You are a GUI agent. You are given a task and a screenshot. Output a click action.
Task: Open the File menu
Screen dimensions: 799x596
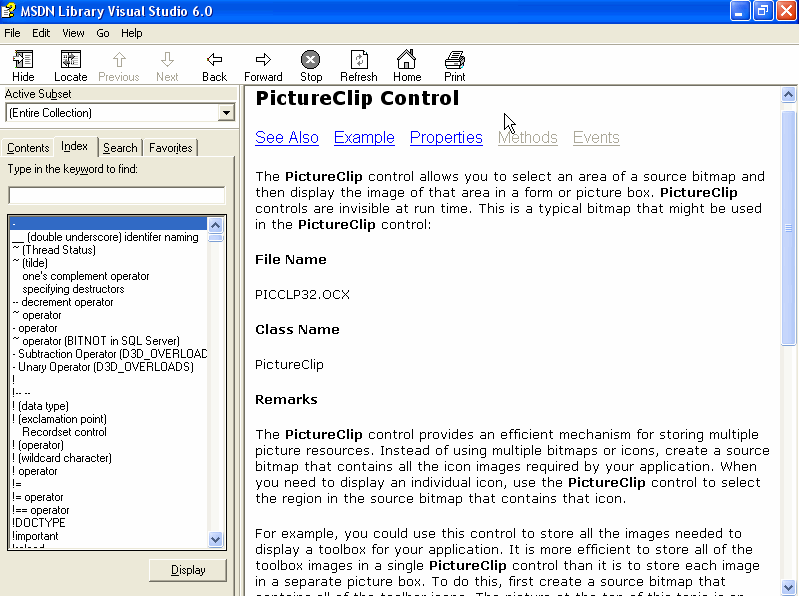[x=12, y=33]
